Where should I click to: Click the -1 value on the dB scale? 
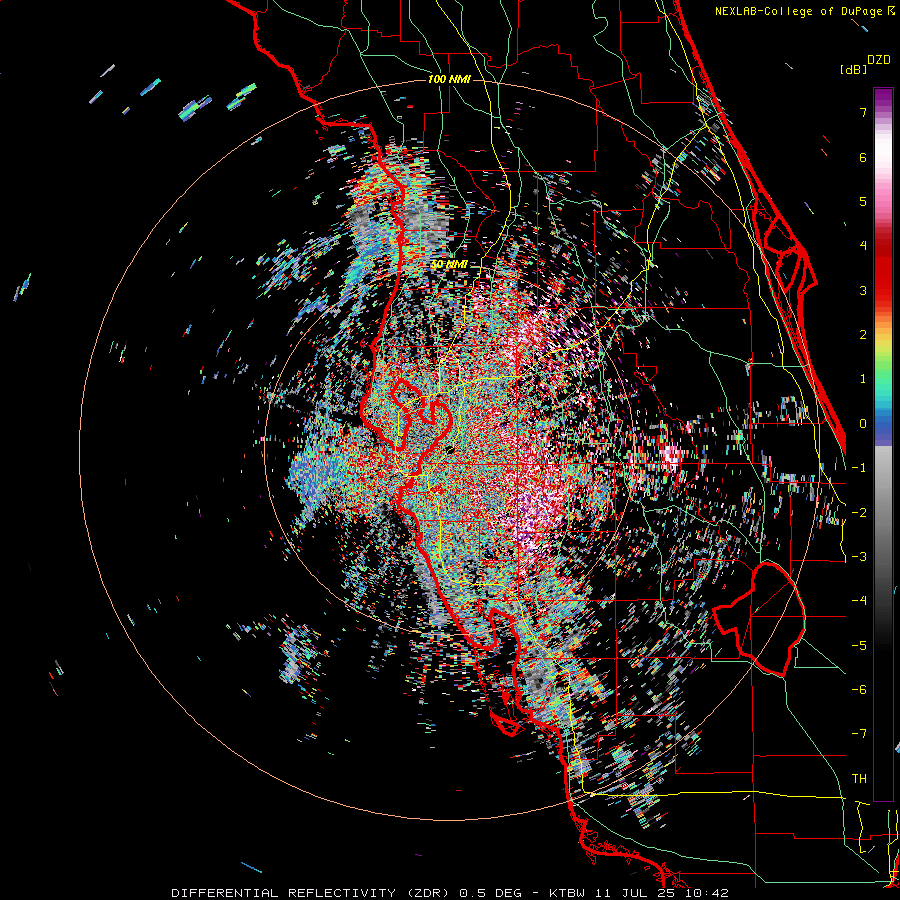point(859,468)
